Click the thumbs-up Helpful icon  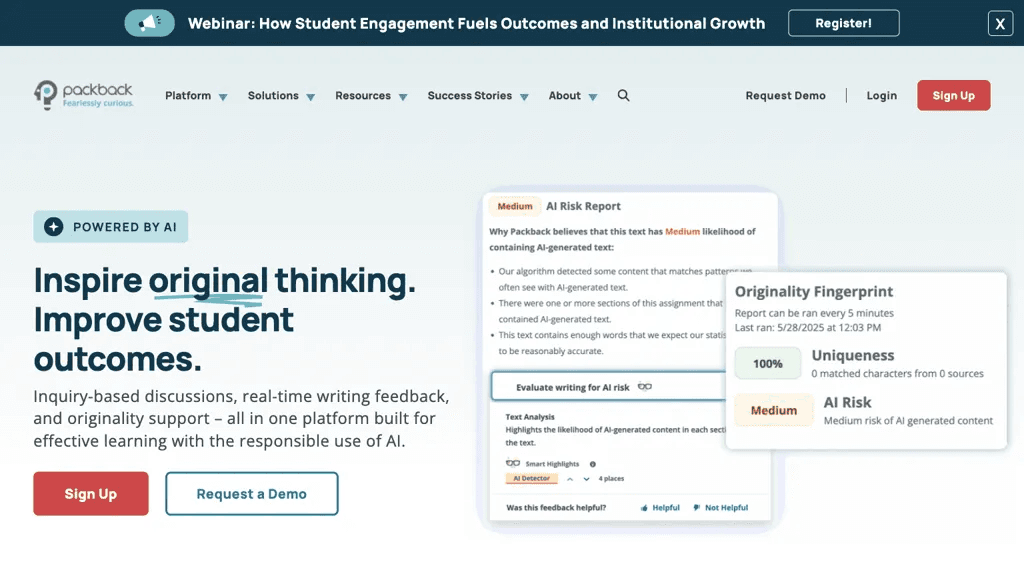click(x=644, y=507)
